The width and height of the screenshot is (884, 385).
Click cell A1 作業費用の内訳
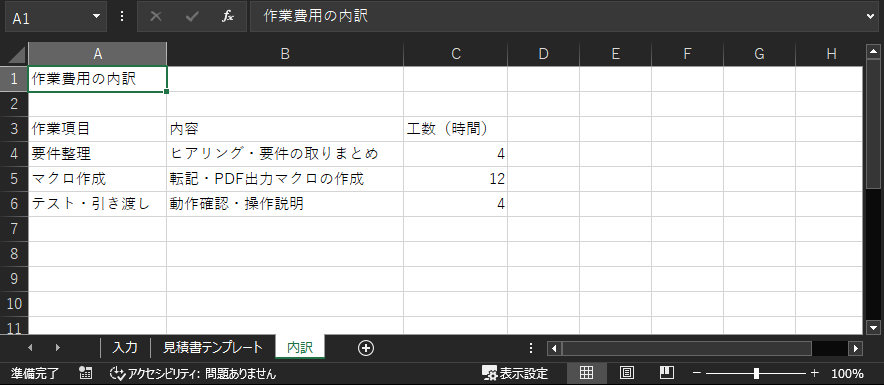pyautogui.click(x=98, y=79)
